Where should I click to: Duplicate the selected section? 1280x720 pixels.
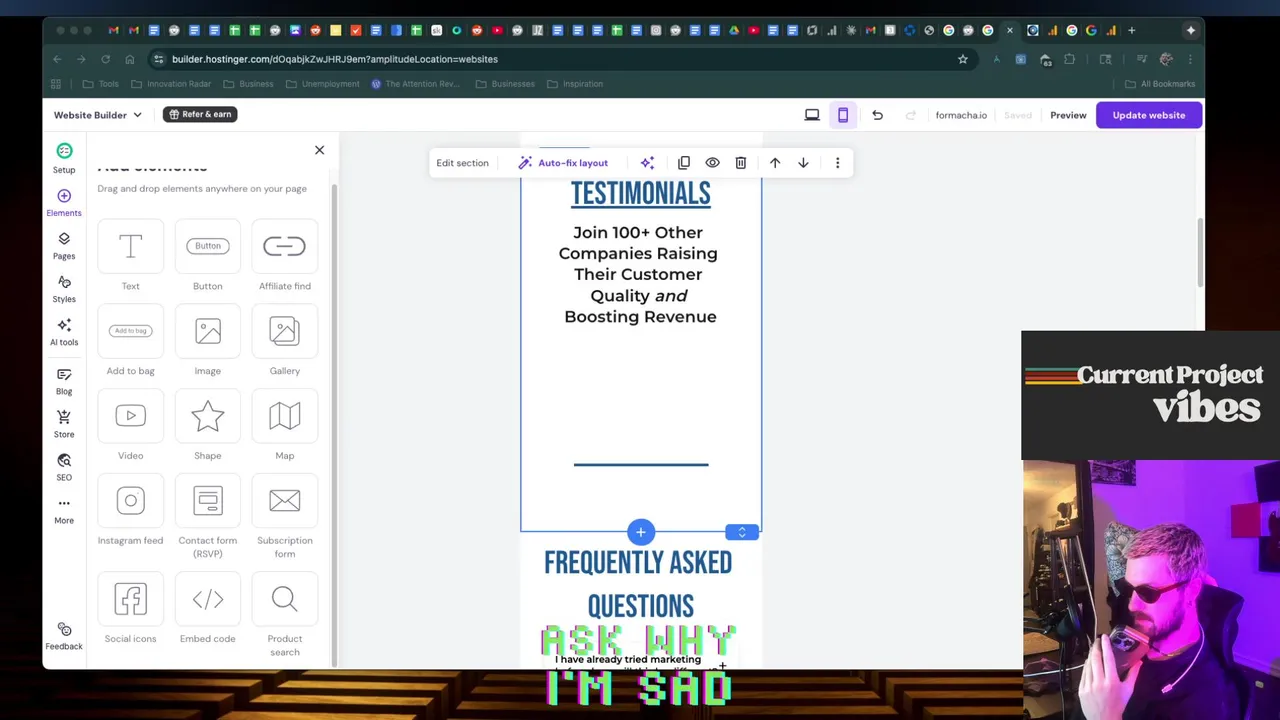pyautogui.click(x=684, y=163)
